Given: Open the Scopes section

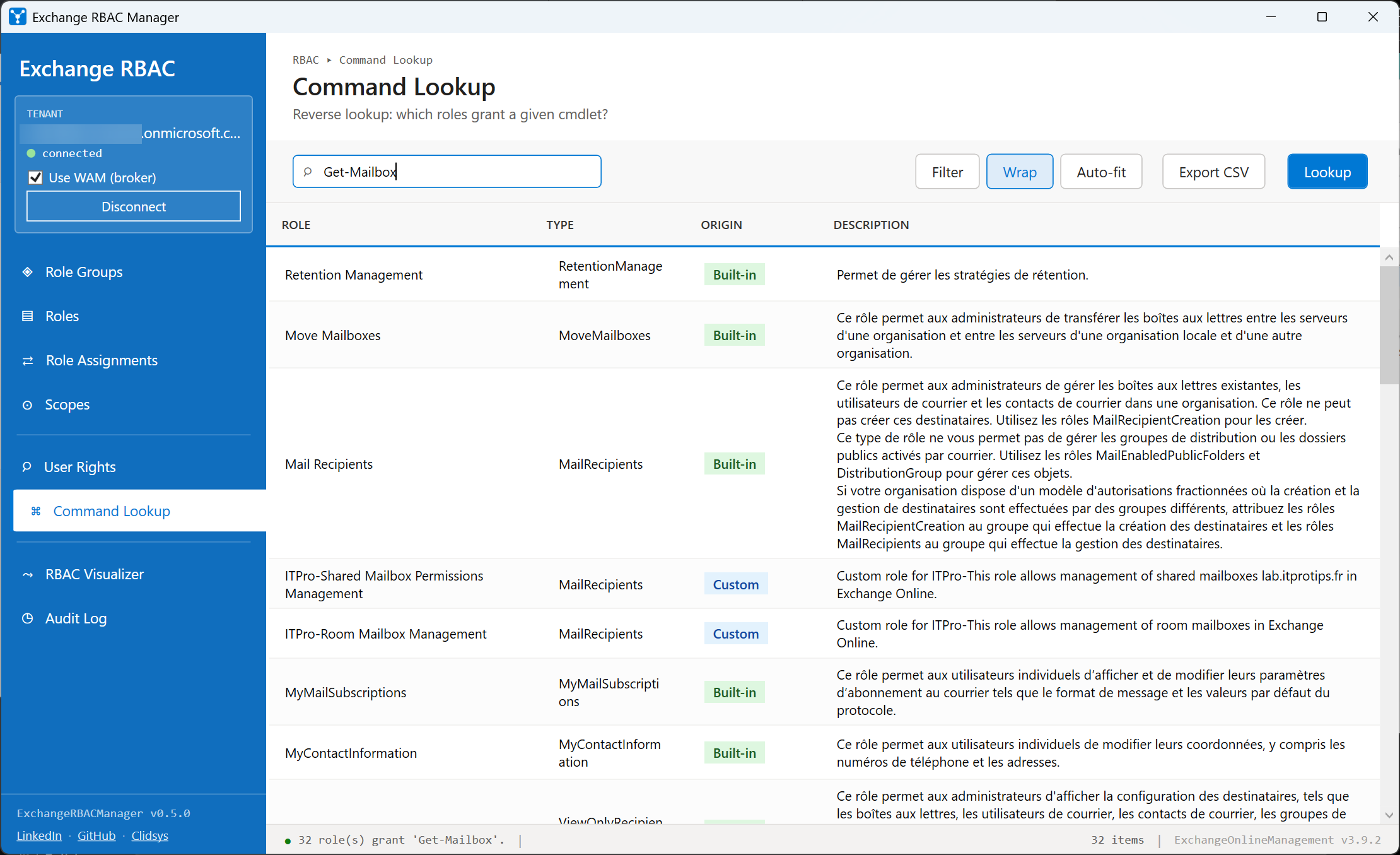Looking at the screenshot, I should pyautogui.click(x=67, y=404).
